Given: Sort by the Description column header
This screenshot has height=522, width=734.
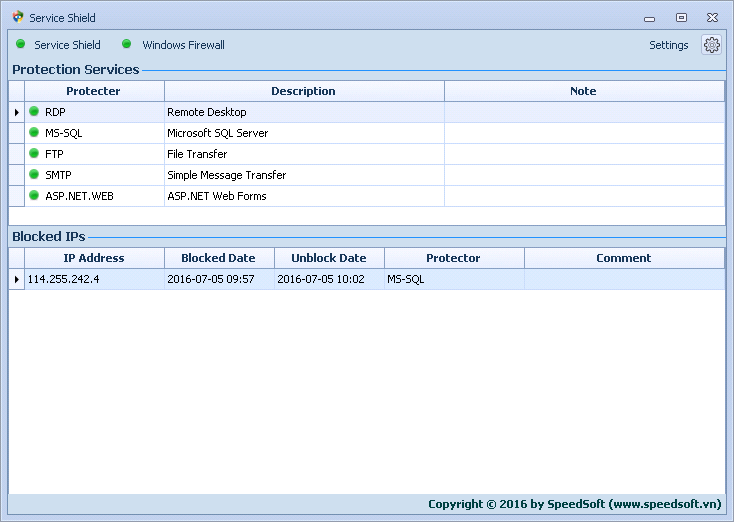Looking at the screenshot, I should [x=304, y=91].
